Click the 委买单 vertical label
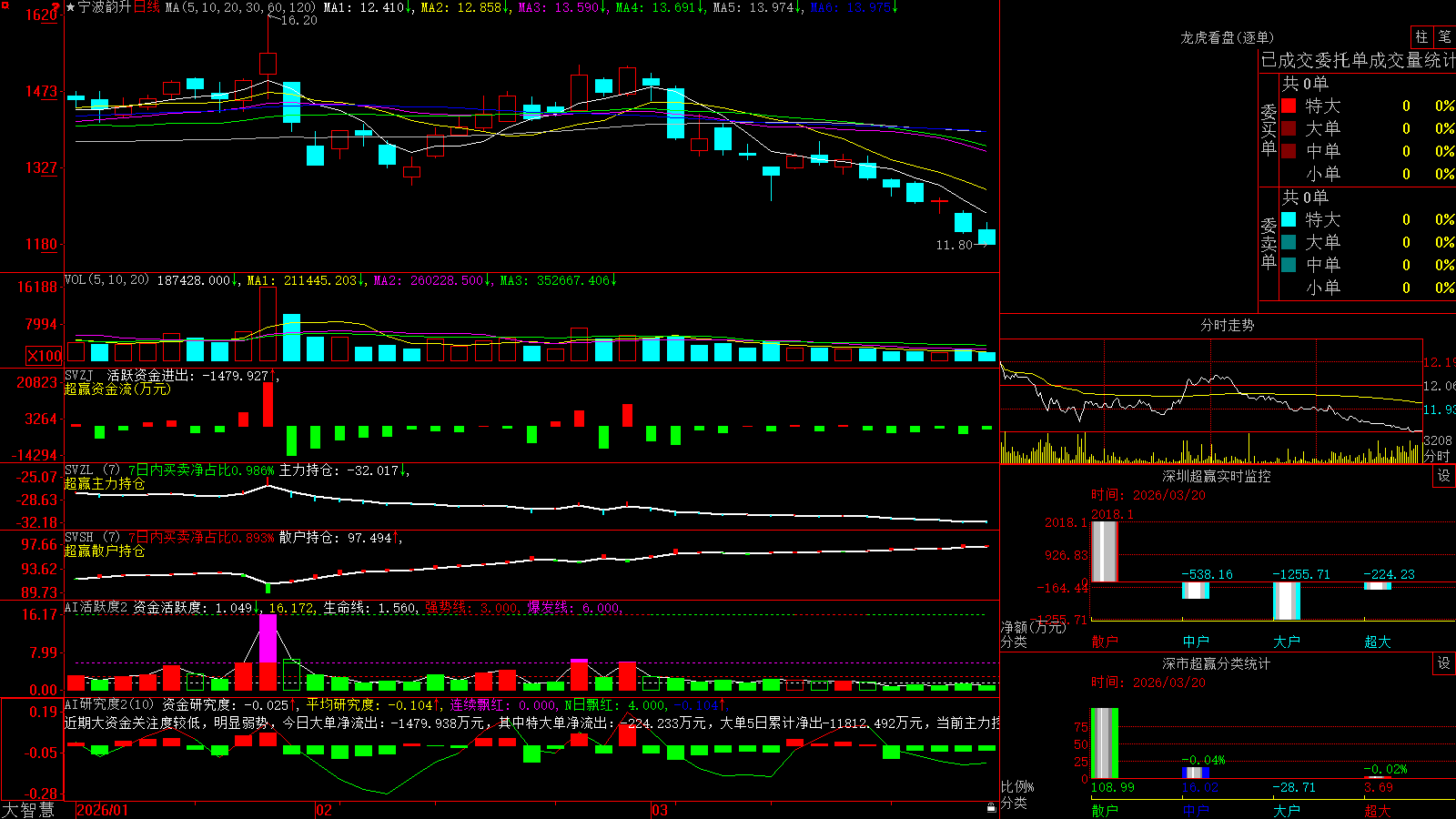 click(1269, 130)
